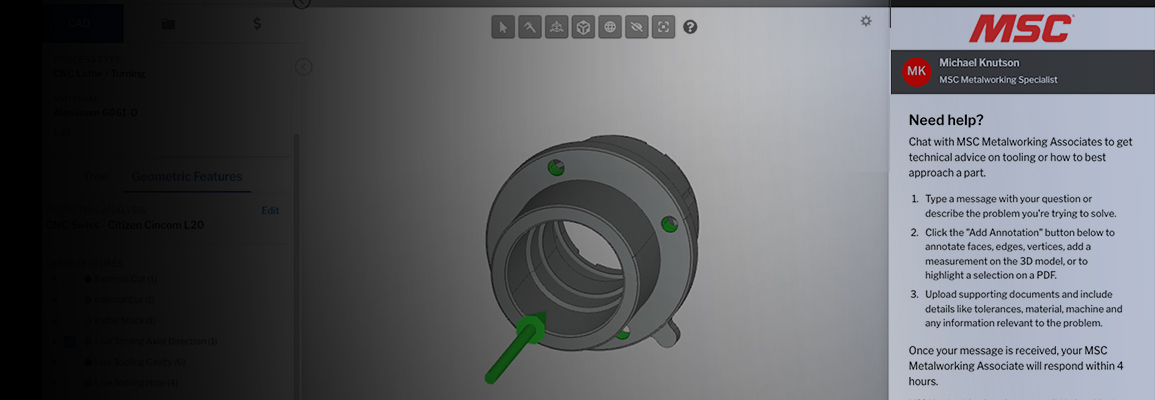Click 'Michael Knutson' name in chat header
1155x400 pixels.
[x=979, y=63]
